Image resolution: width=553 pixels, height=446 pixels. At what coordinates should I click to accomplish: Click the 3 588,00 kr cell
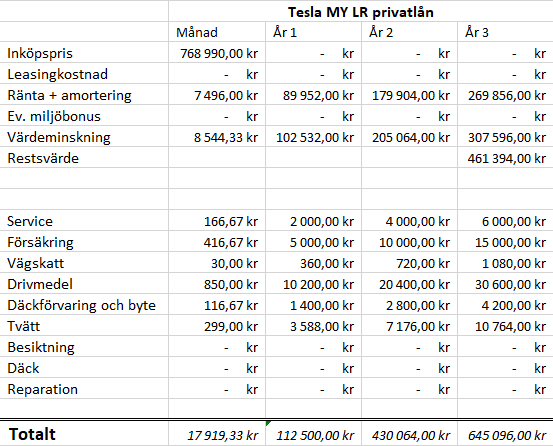coord(313,326)
